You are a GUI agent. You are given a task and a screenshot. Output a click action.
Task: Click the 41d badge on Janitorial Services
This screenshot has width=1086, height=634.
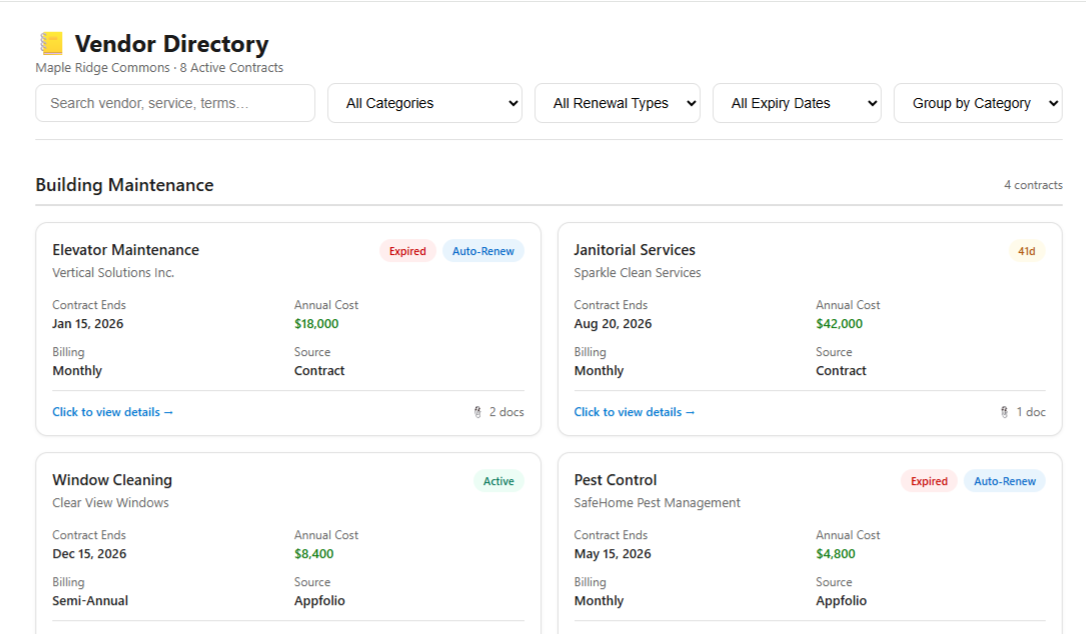pyautogui.click(x=1026, y=251)
